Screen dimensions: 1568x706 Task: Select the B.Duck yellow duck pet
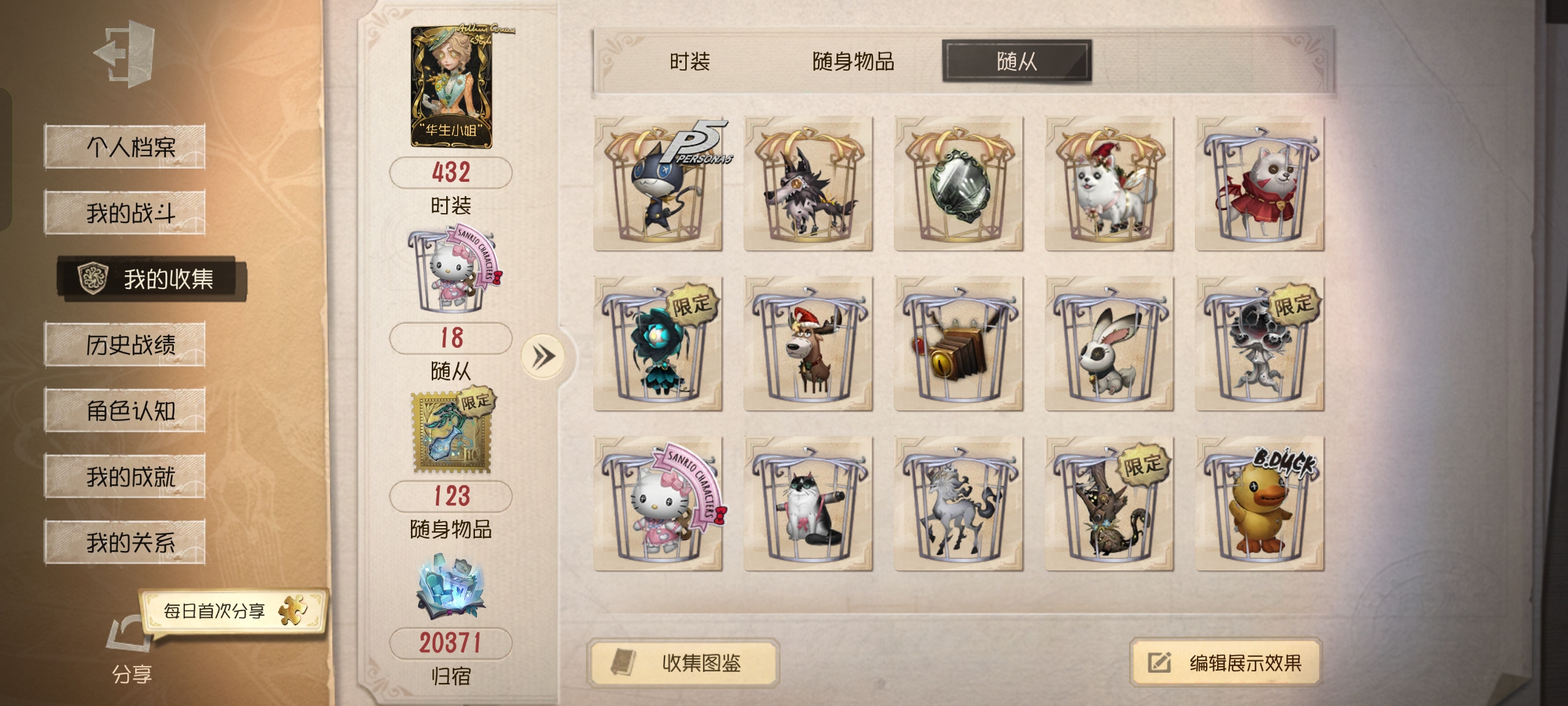pos(1260,504)
